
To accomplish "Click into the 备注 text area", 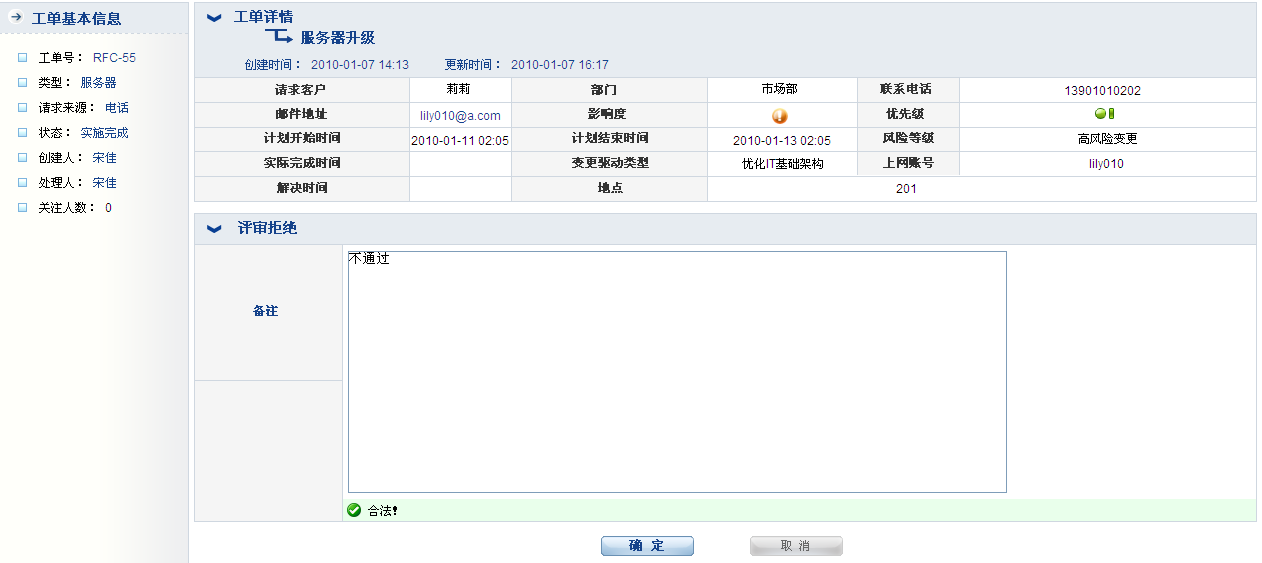I will point(676,372).
